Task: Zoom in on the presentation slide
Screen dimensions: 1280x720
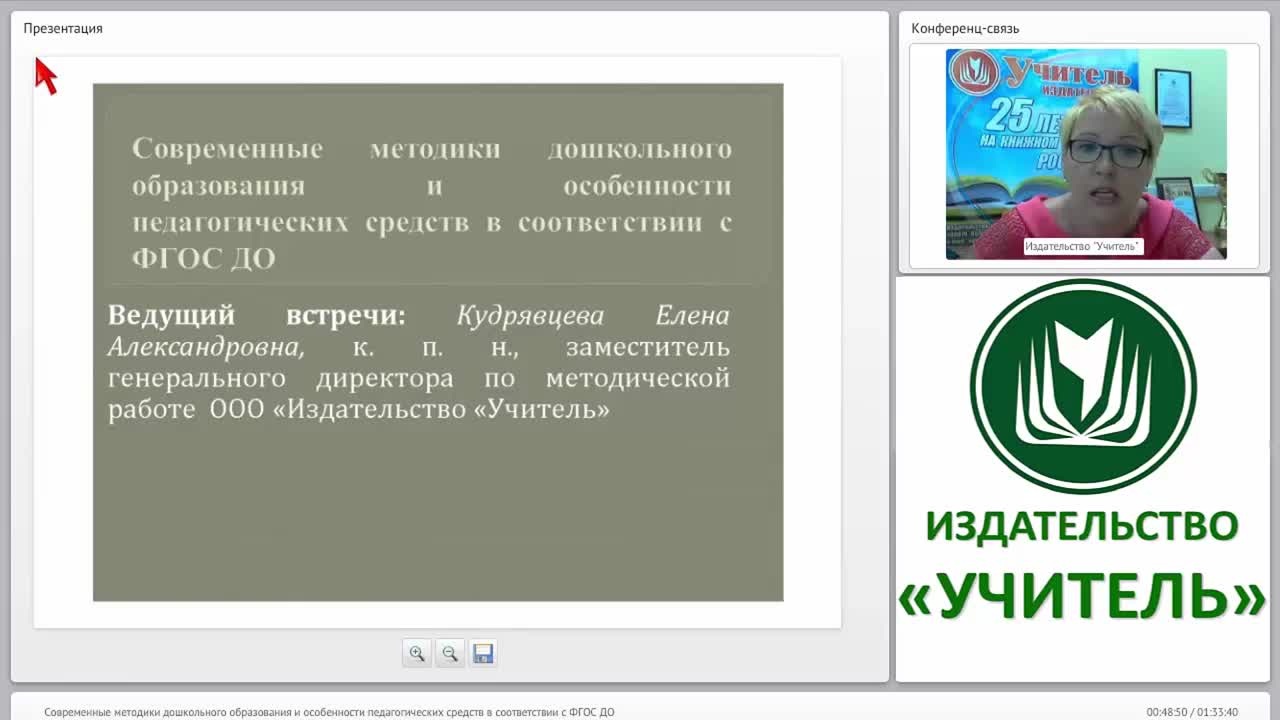Action: click(417, 653)
